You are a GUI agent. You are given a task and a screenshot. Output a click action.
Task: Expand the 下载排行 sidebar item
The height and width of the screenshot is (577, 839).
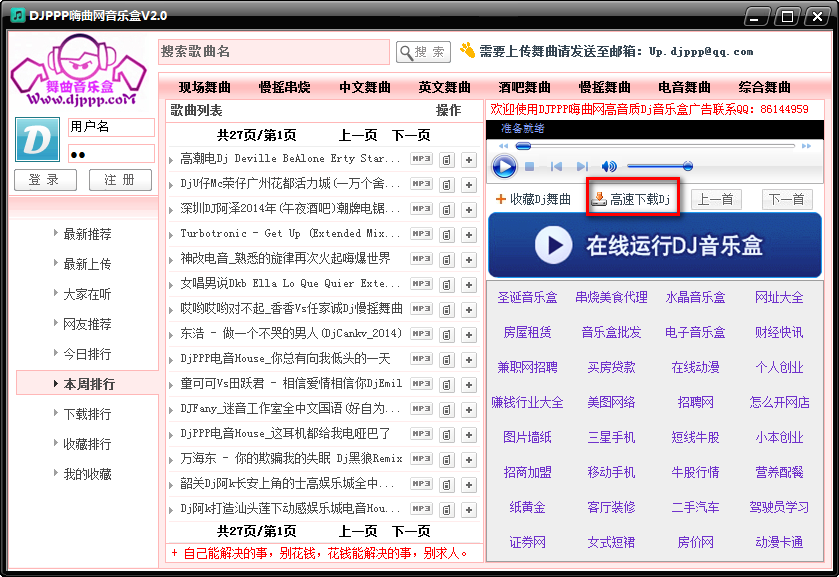87,414
